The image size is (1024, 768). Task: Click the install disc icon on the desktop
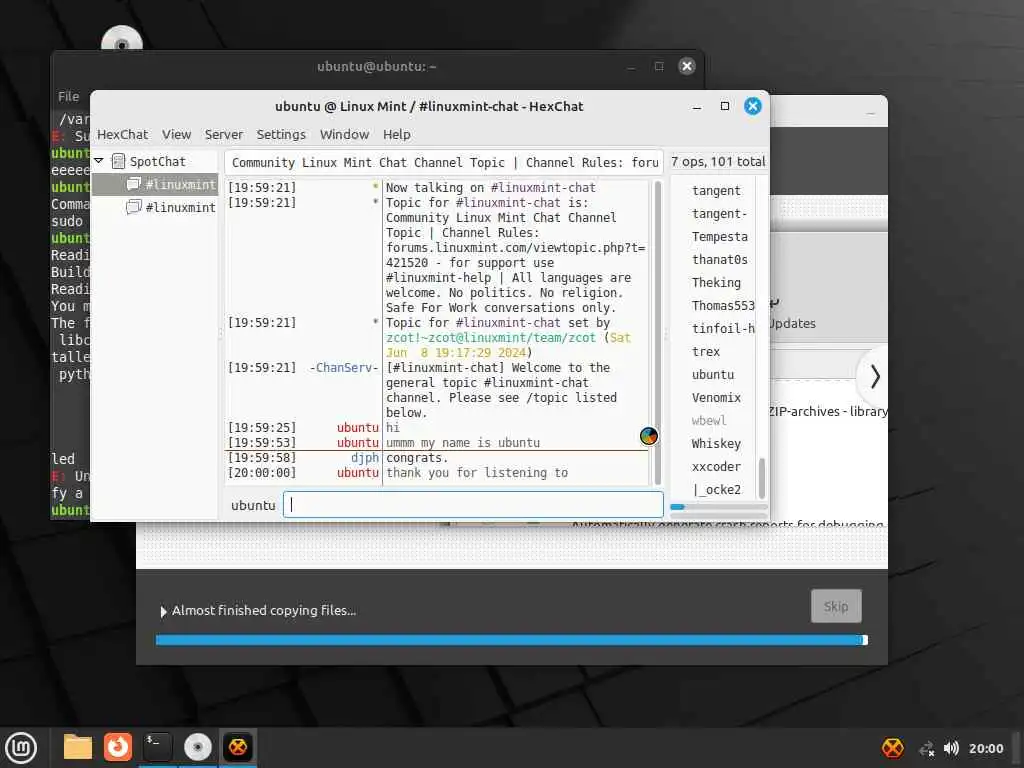click(x=121, y=40)
